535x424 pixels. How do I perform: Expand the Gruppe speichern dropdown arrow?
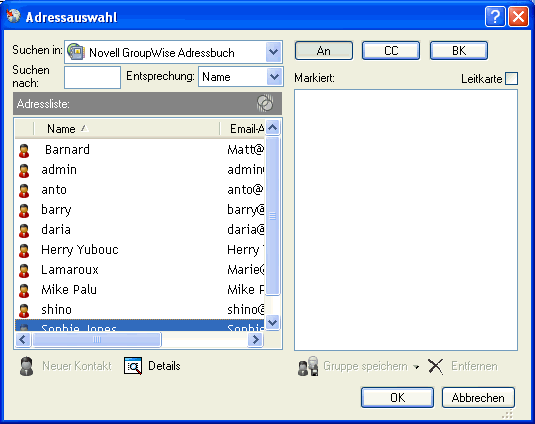[x=416, y=367]
